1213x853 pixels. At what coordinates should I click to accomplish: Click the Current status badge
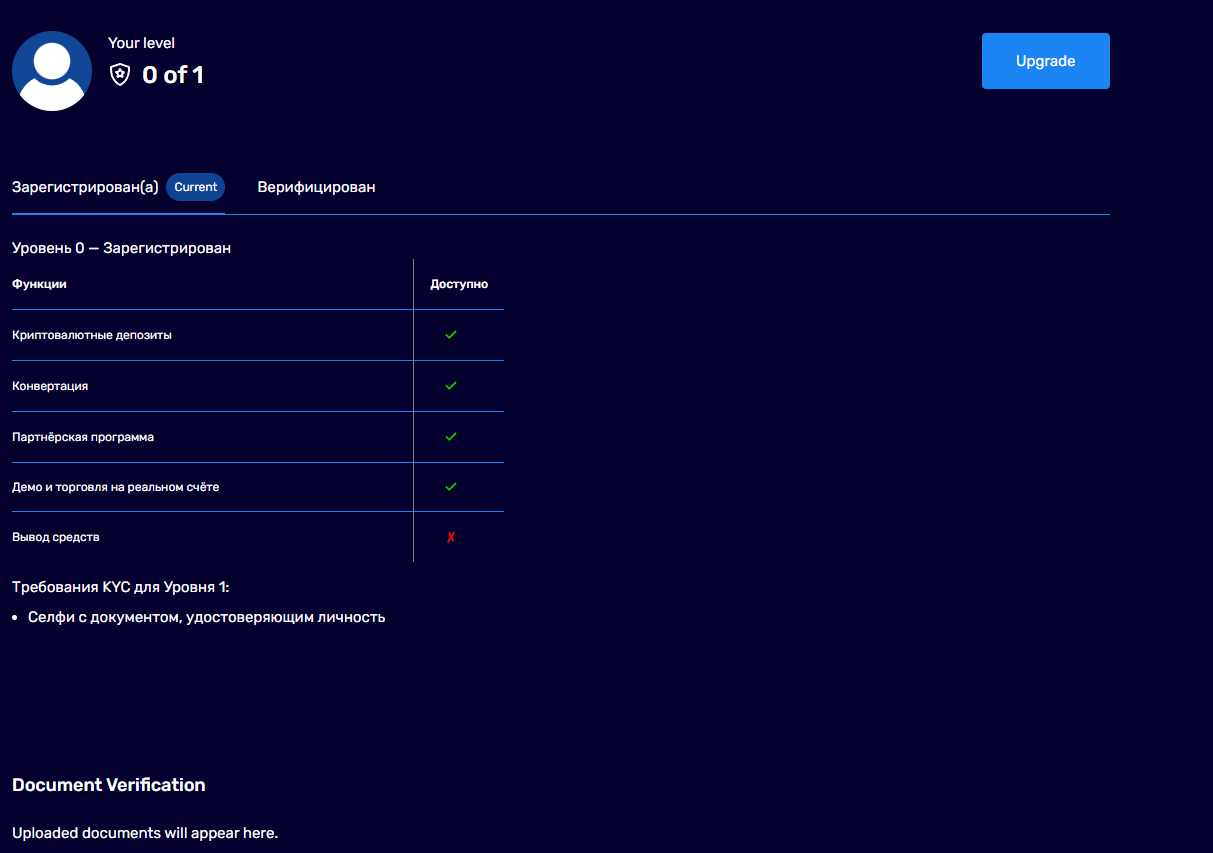coord(196,187)
